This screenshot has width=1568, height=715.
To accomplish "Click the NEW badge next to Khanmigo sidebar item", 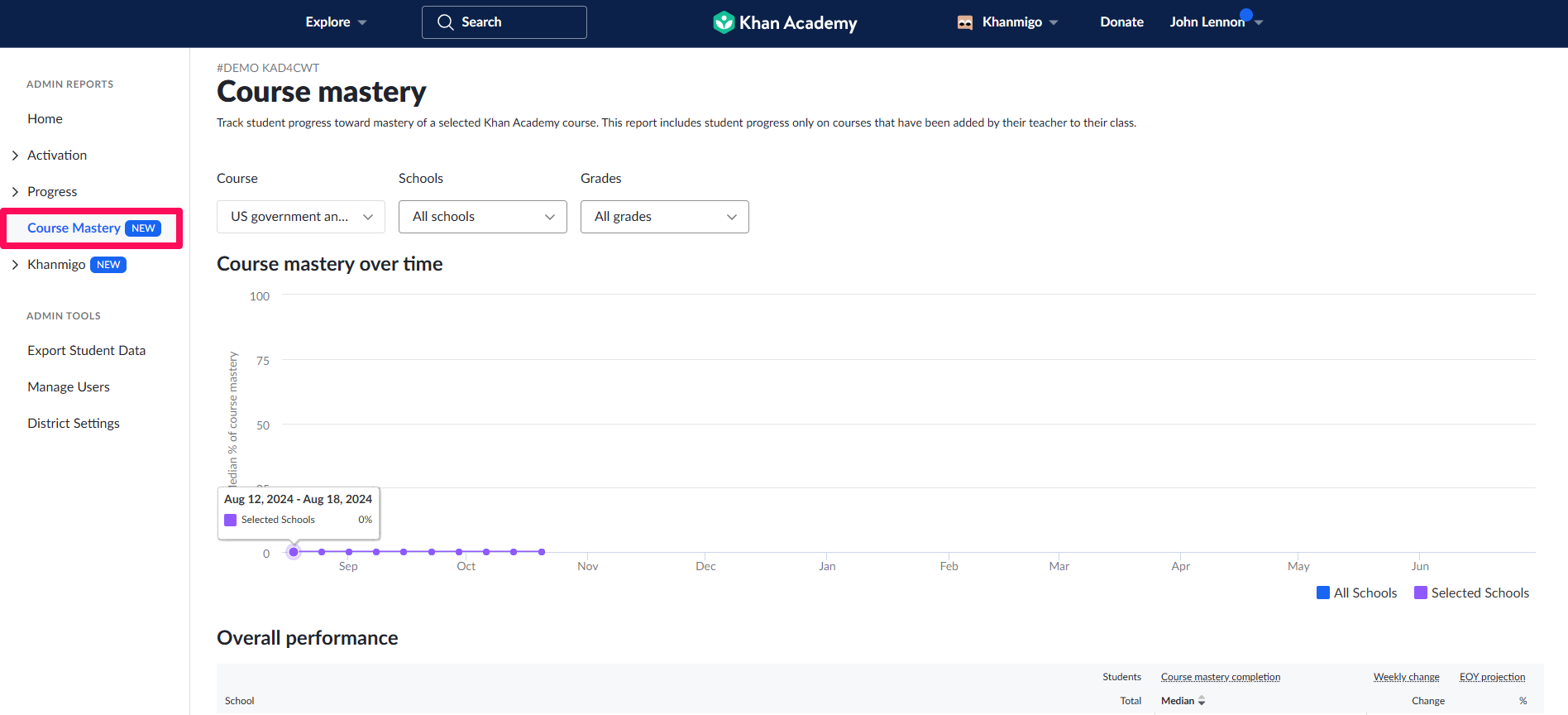I will pos(108,265).
